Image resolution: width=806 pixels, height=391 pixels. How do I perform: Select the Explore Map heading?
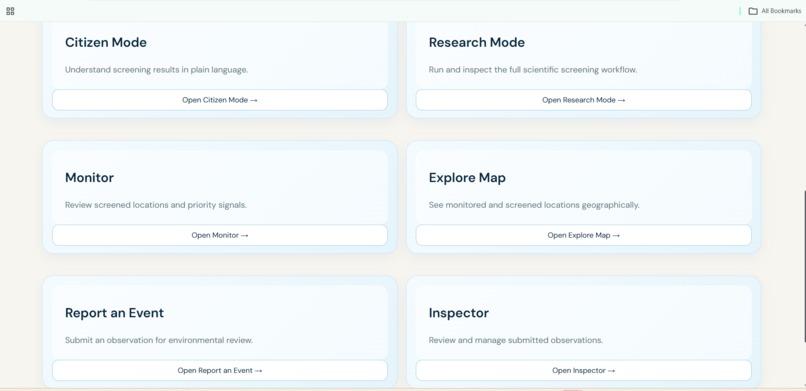click(467, 178)
